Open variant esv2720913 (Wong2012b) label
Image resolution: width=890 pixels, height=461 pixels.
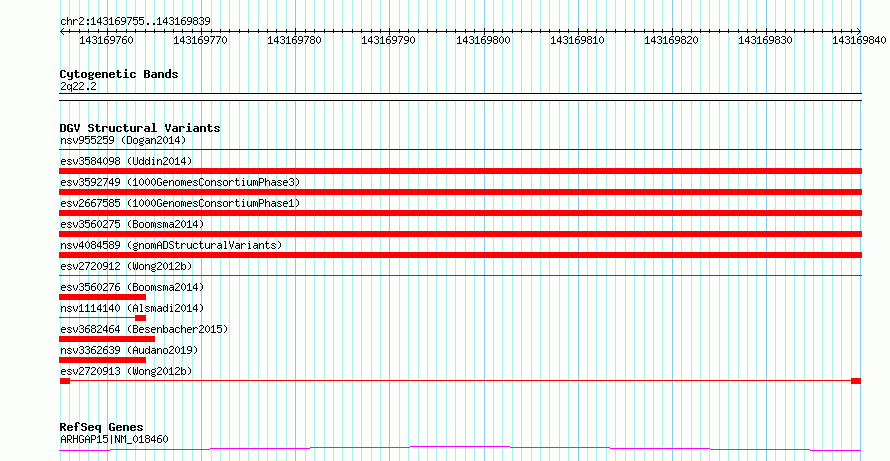coord(126,371)
